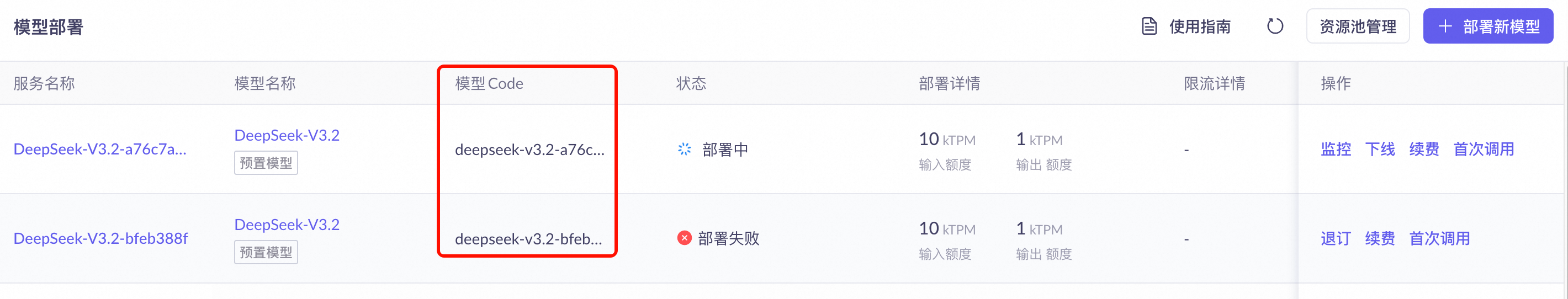Click the refresh icon in the header
This screenshot has height=299, width=1568.
(1275, 26)
